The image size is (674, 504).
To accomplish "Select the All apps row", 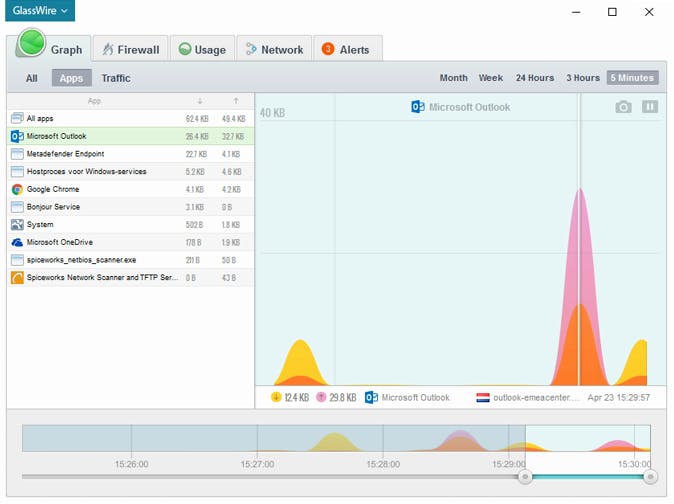I will pyautogui.click(x=131, y=118).
